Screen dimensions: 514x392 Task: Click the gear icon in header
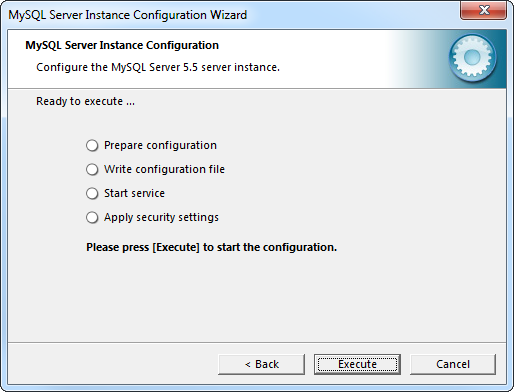[x=472, y=58]
